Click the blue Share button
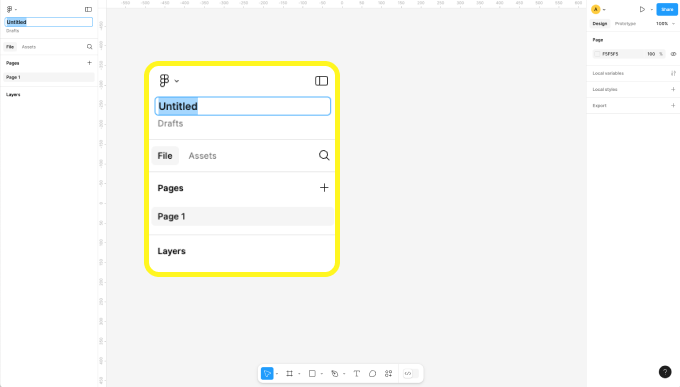The image size is (680, 387). tap(667, 9)
